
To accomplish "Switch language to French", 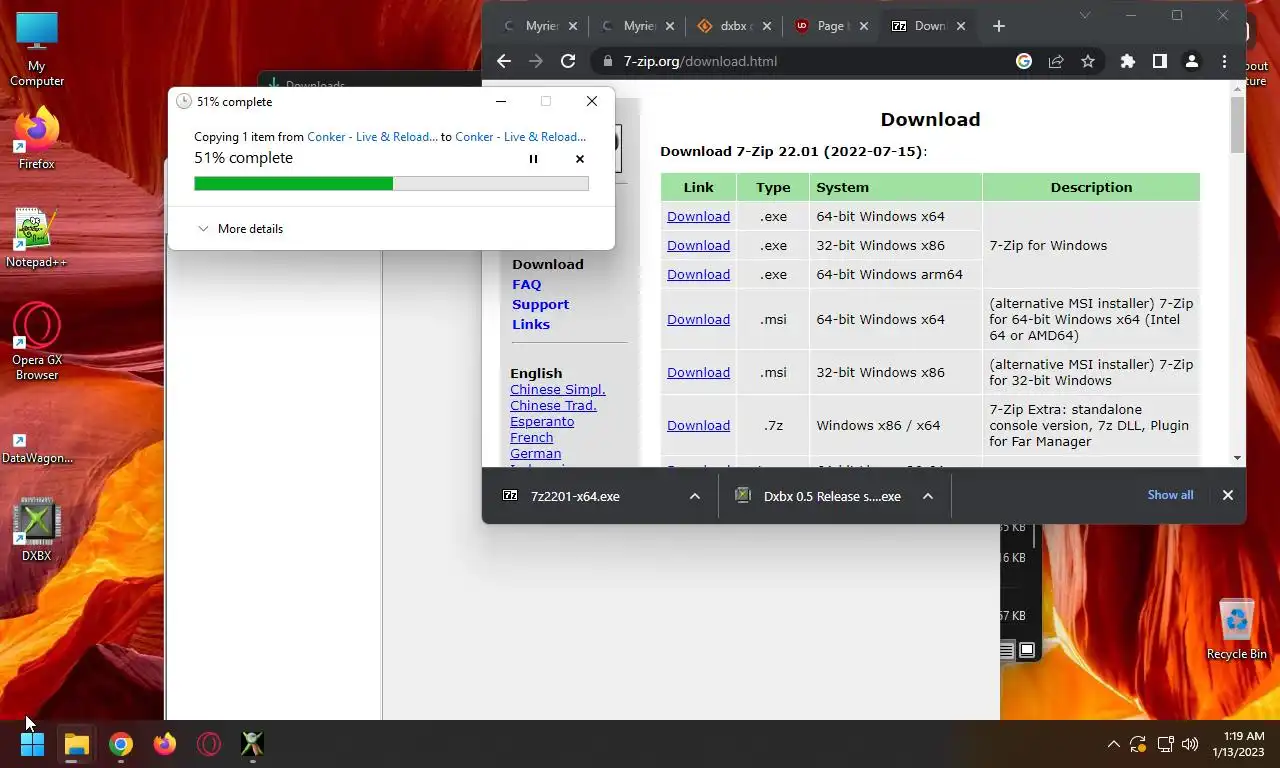I will 531,437.
